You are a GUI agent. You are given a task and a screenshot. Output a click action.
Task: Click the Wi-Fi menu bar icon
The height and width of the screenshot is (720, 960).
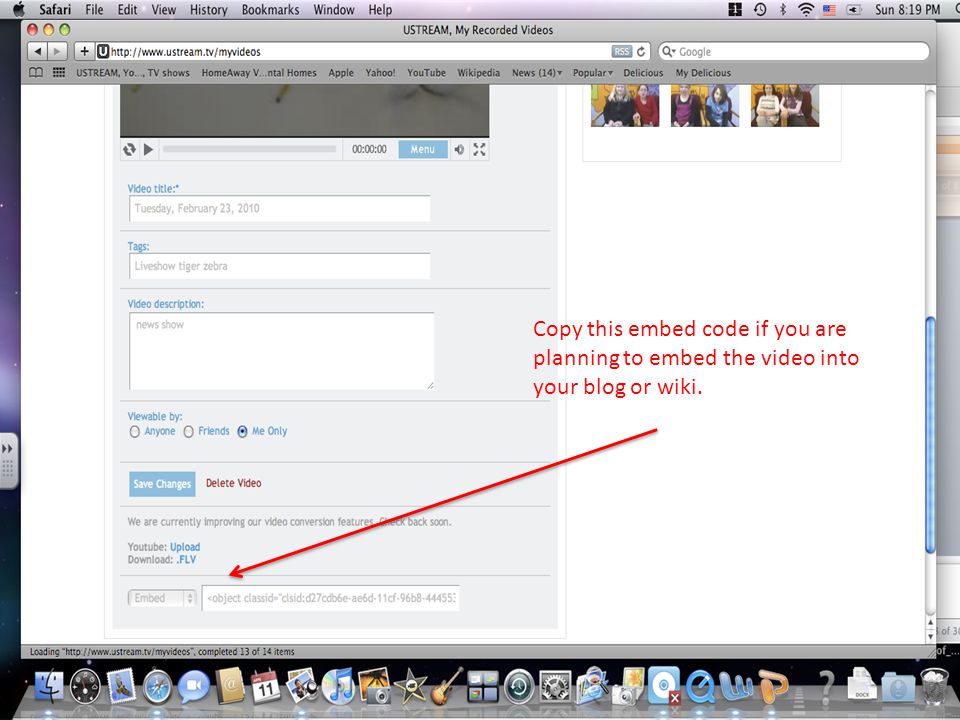806,9
